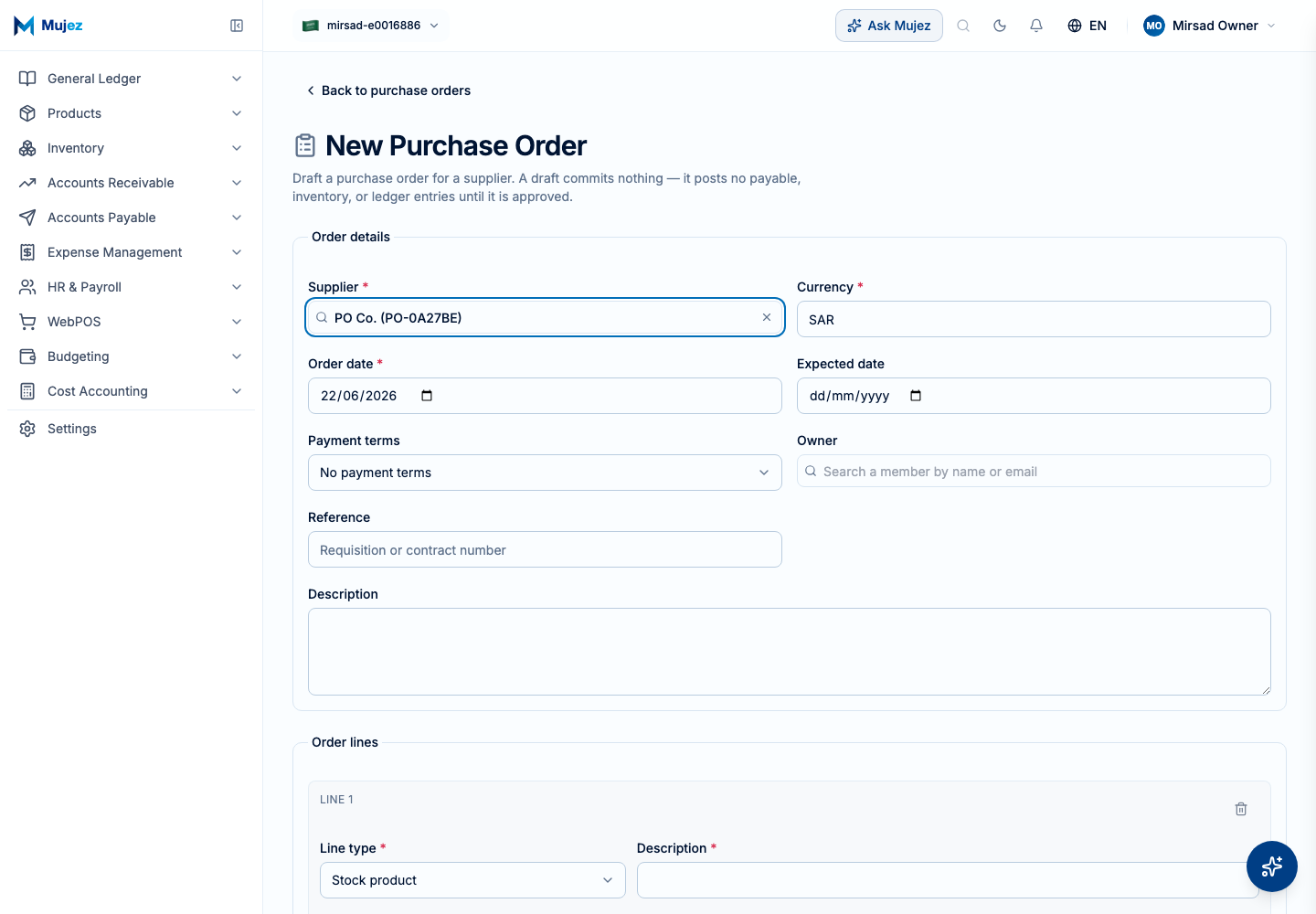Click the Line 1 Description field

pyautogui.click(x=948, y=880)
